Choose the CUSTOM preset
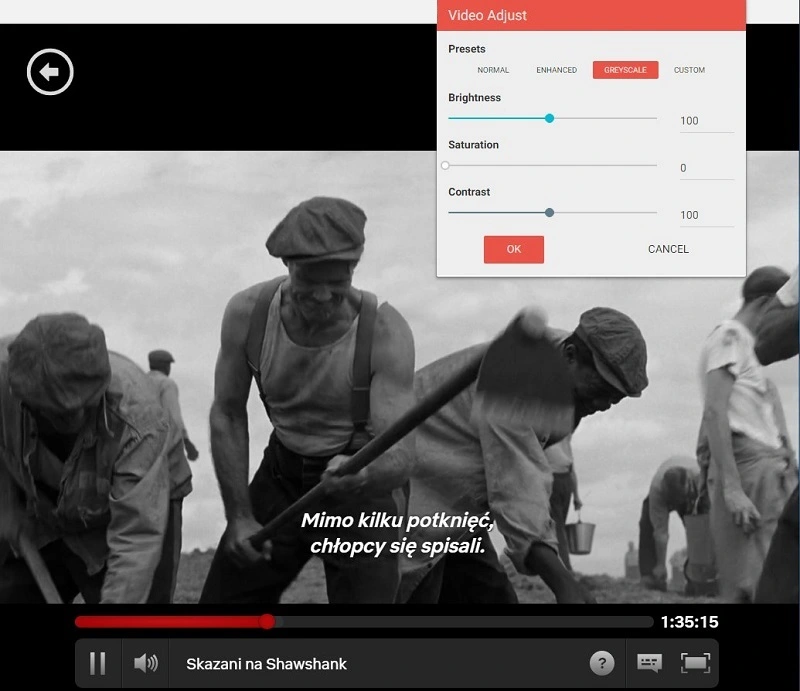 pyautogui.click(x=691, y=70)
